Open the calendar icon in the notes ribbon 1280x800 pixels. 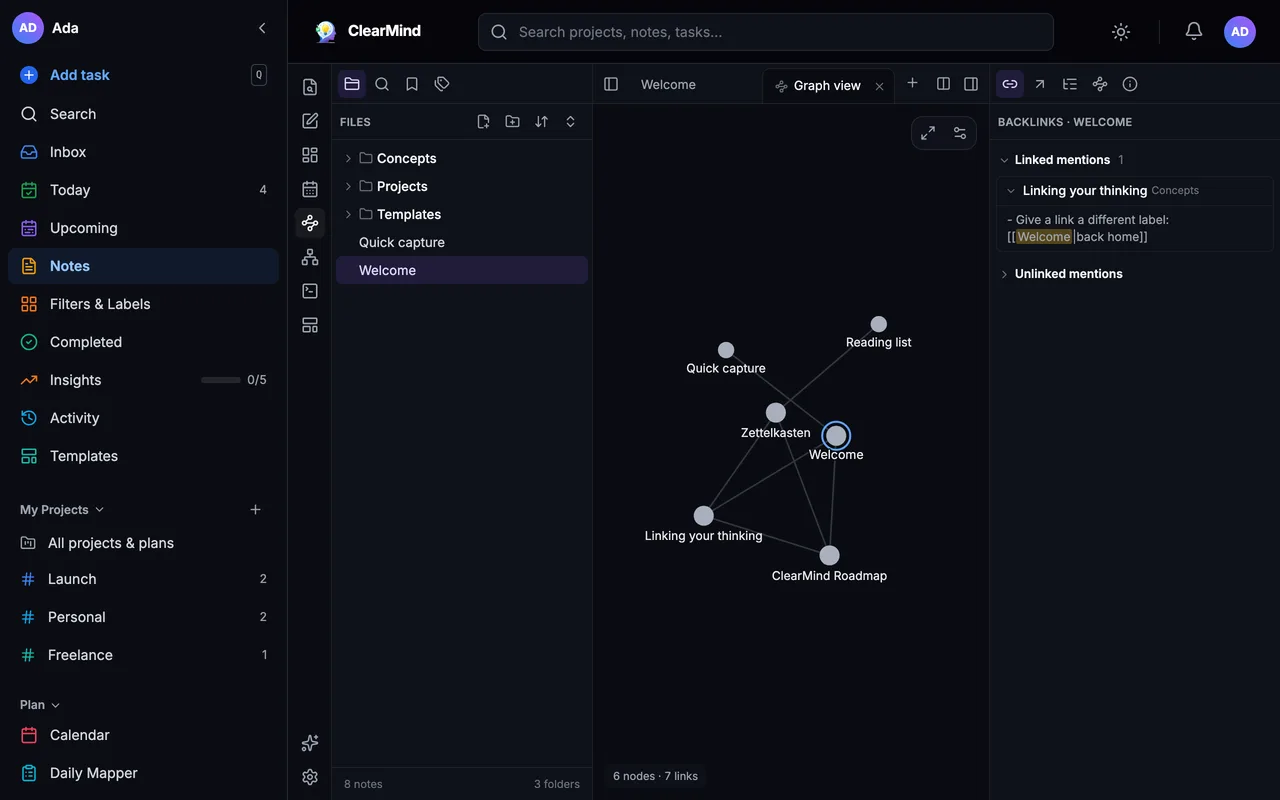coord(310,189)
